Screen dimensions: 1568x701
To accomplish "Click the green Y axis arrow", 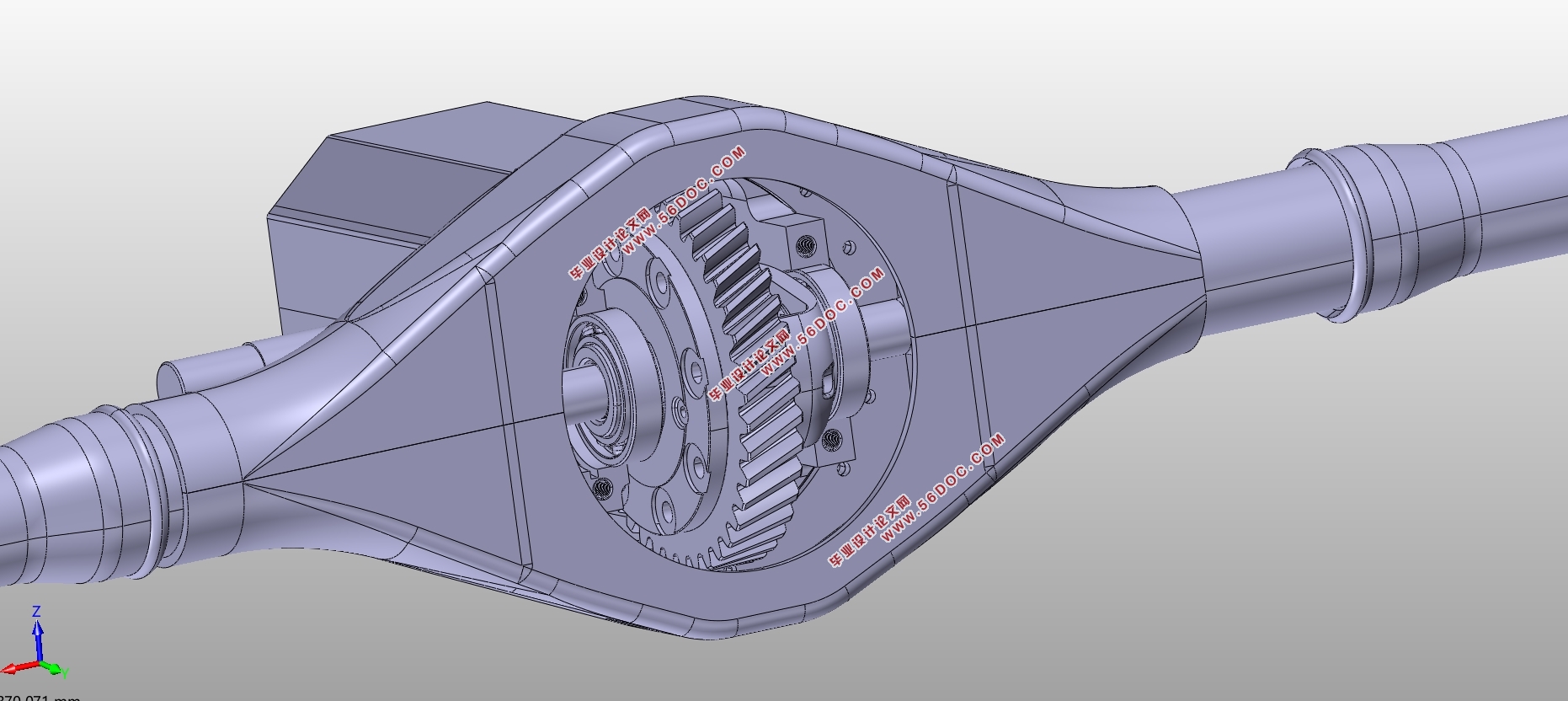I will (56, 670).
